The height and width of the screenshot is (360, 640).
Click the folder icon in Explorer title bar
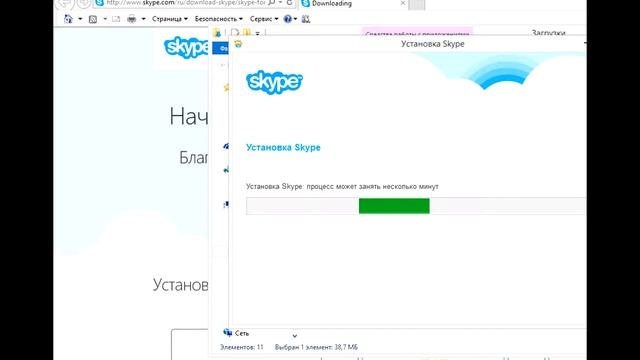217,33
